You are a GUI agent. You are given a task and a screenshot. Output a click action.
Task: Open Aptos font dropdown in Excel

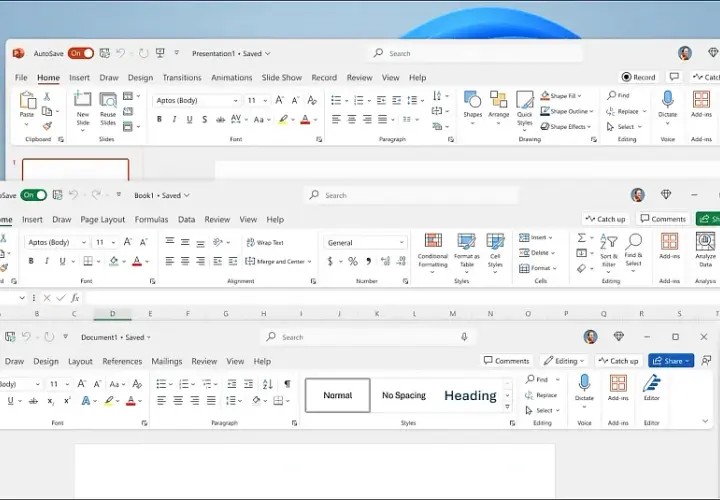tap(84, 242)
